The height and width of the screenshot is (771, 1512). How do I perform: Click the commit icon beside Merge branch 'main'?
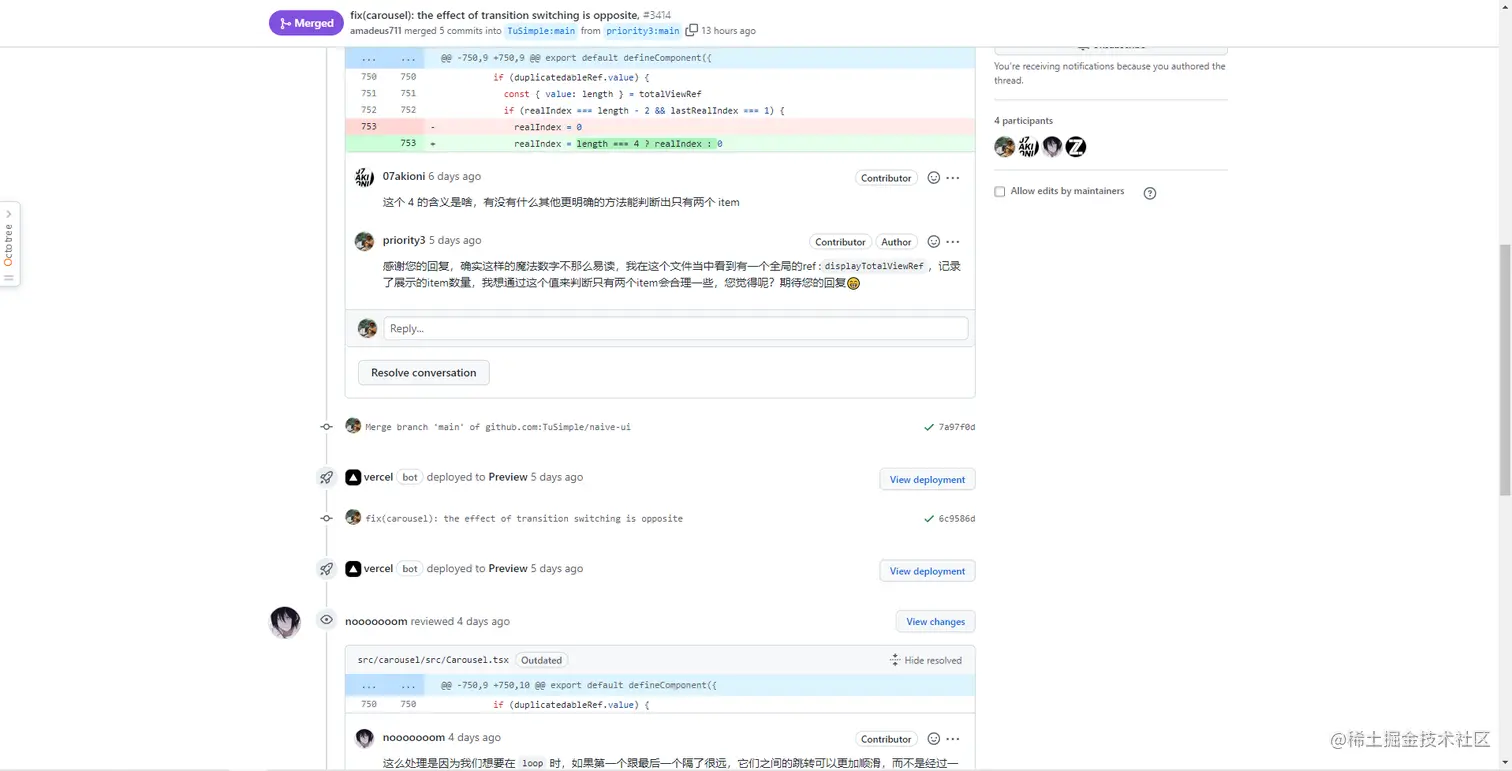326,427
